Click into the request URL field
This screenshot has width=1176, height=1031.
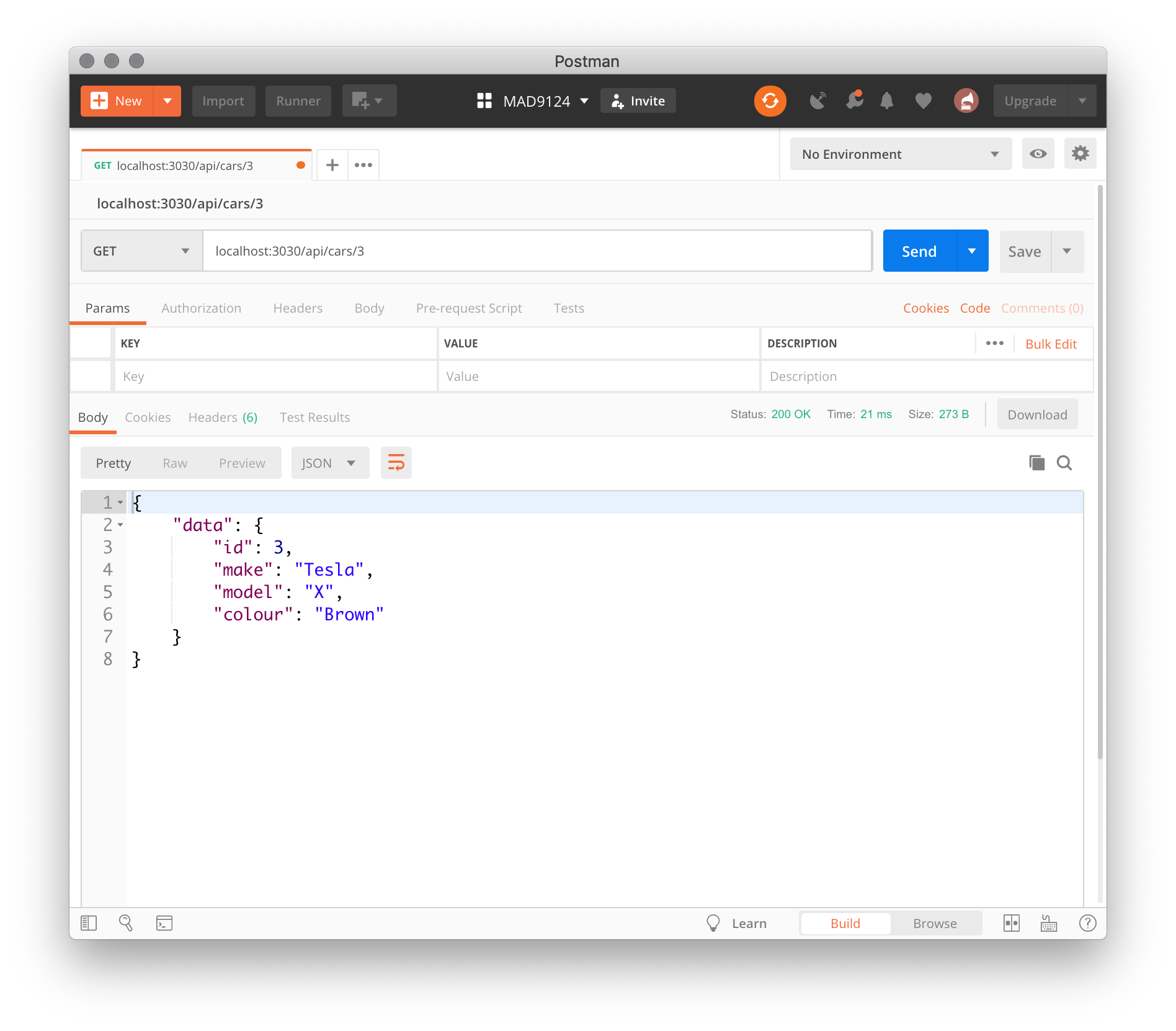click(537, 251)
